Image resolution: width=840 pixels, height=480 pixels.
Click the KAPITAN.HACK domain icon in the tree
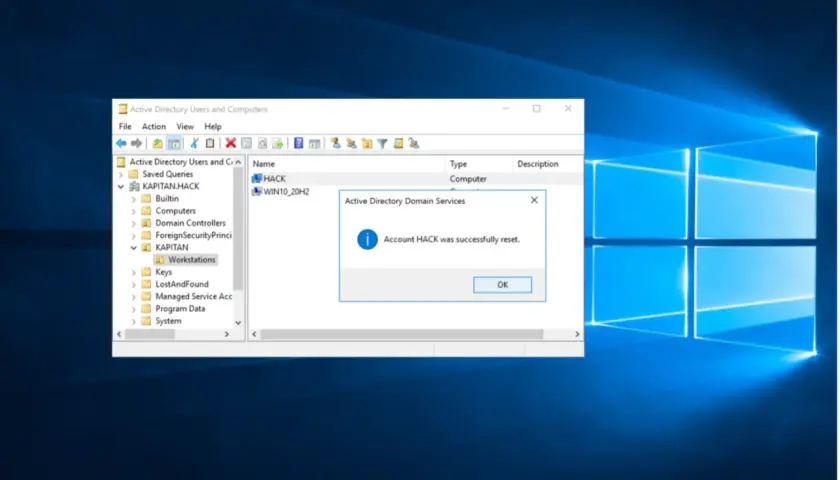134,186
